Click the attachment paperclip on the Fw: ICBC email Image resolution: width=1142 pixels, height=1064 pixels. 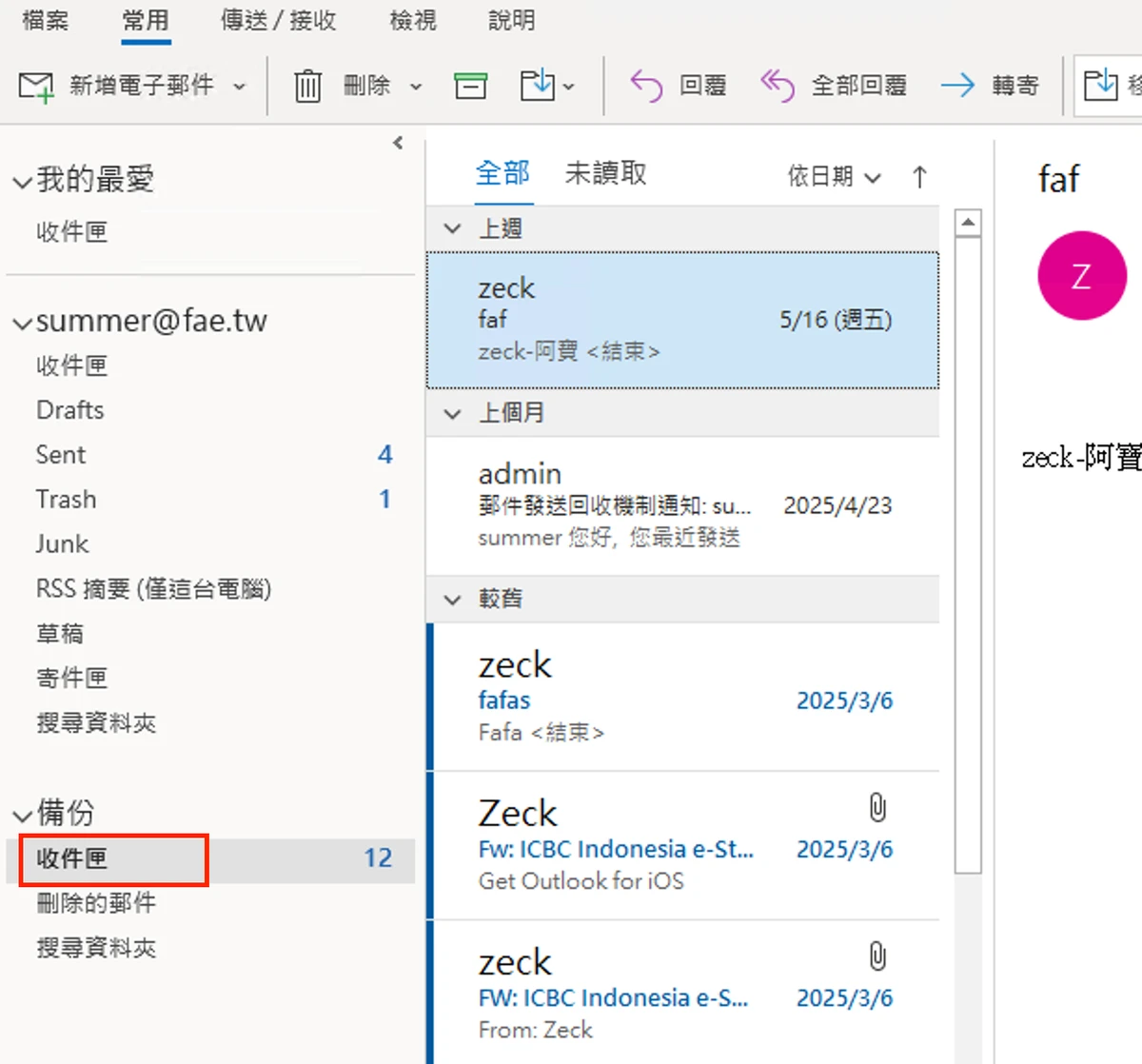[877, 808]
